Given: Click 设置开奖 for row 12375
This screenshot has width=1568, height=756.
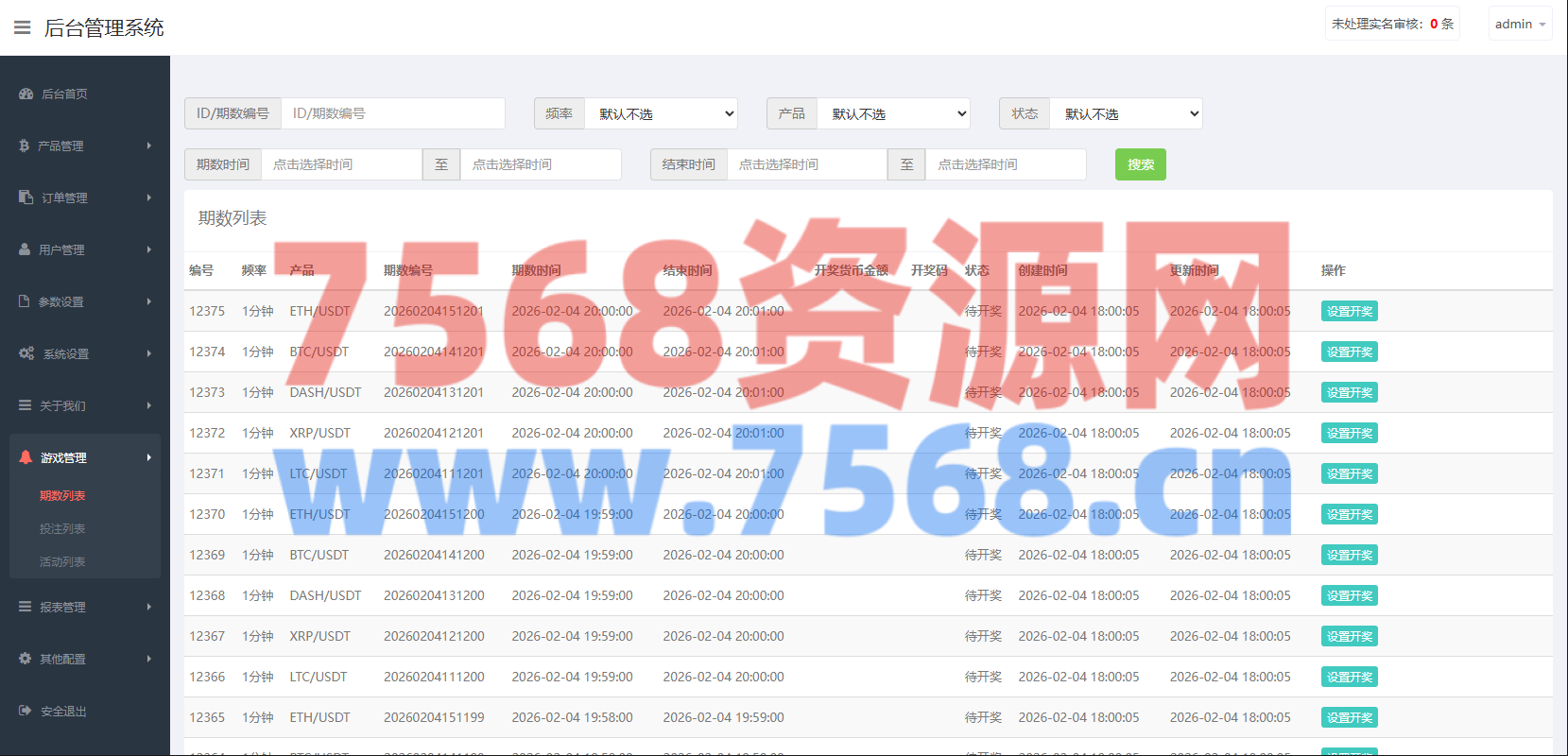Looking at the screenshot, I should coord(1349,311).
